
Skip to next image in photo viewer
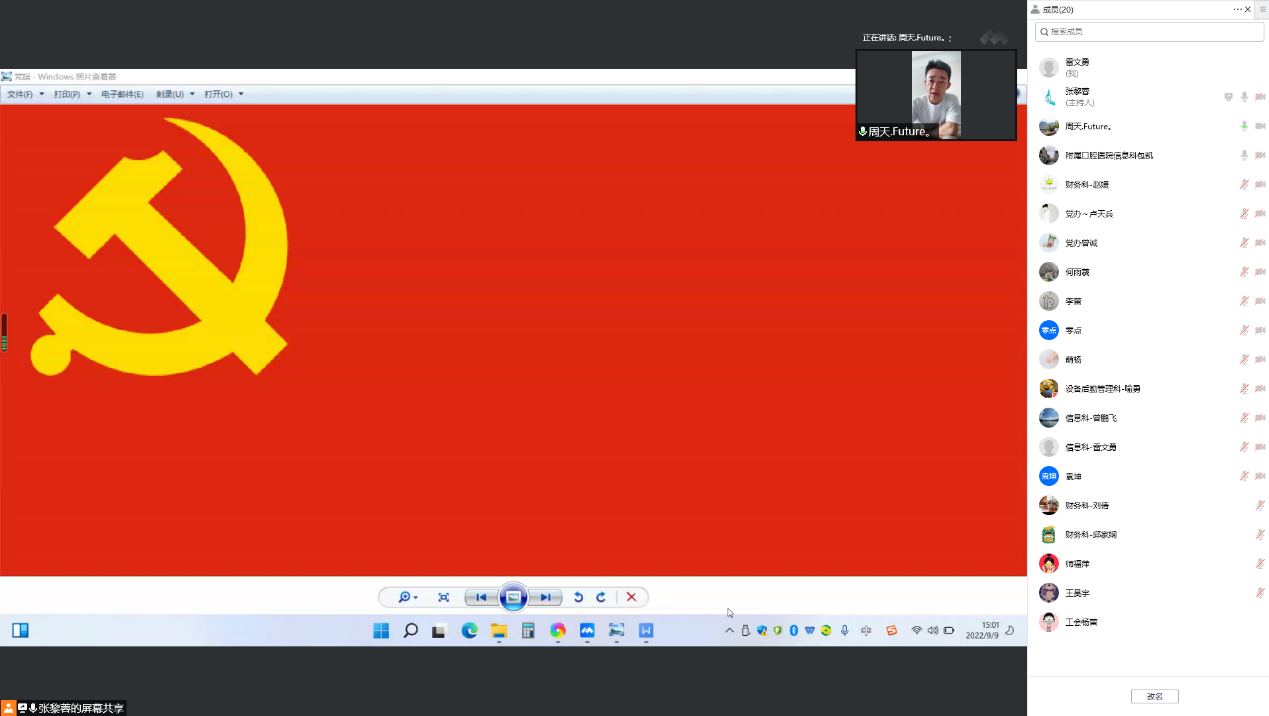point(545,598)
